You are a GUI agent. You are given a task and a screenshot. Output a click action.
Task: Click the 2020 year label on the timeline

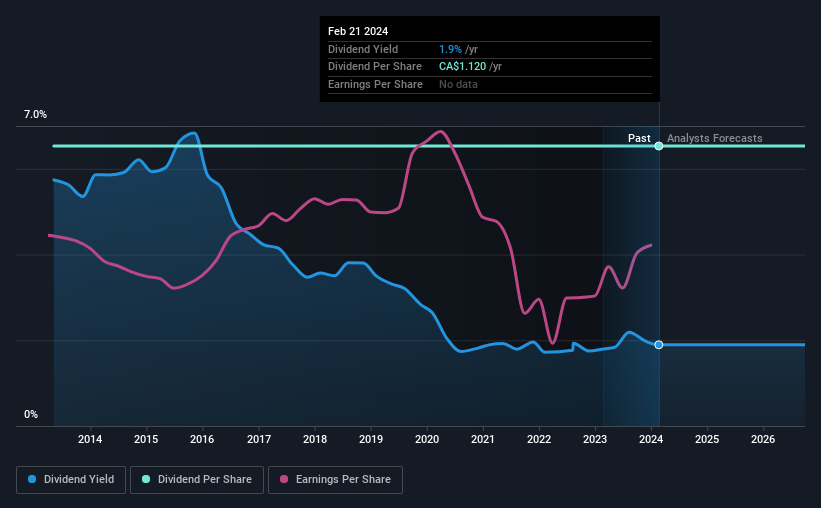(427, 439)
